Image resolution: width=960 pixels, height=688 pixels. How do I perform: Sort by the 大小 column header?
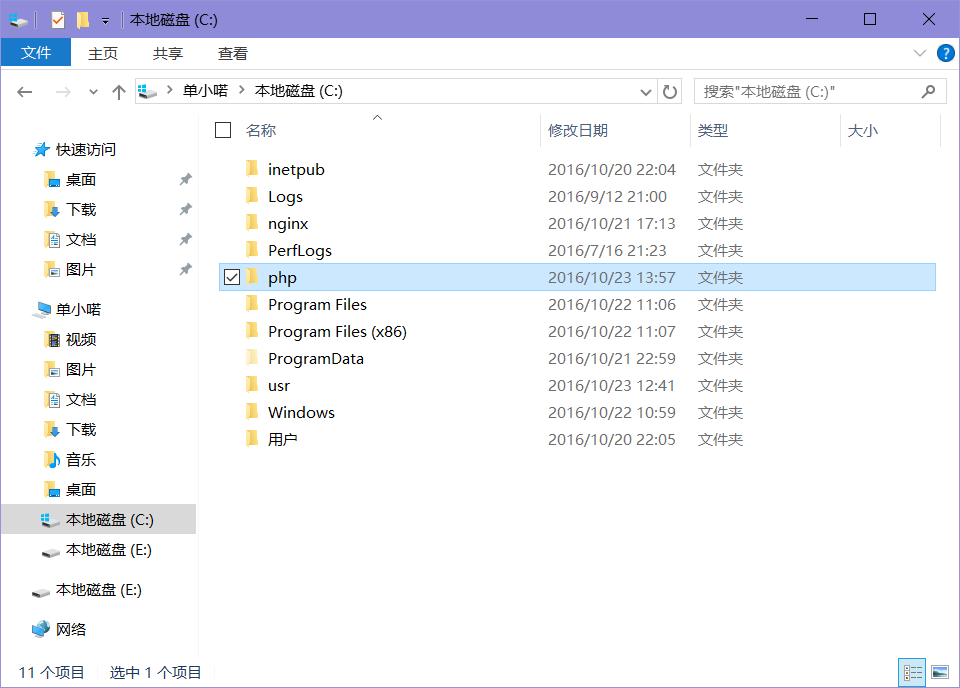point(863,130)
